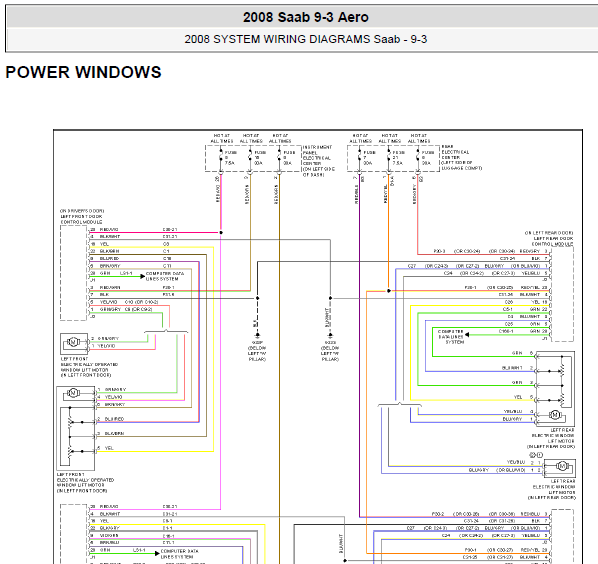Select the 'BLU/RED' label at pin 2 of left front motor
Screen dimensions: 598x564
(x=114, y=419)
